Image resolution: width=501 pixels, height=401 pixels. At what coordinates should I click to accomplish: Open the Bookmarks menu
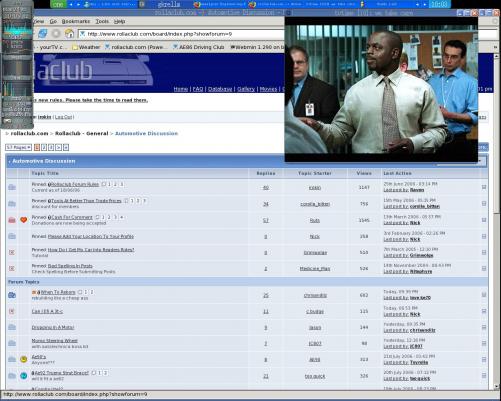coord(76,21)
